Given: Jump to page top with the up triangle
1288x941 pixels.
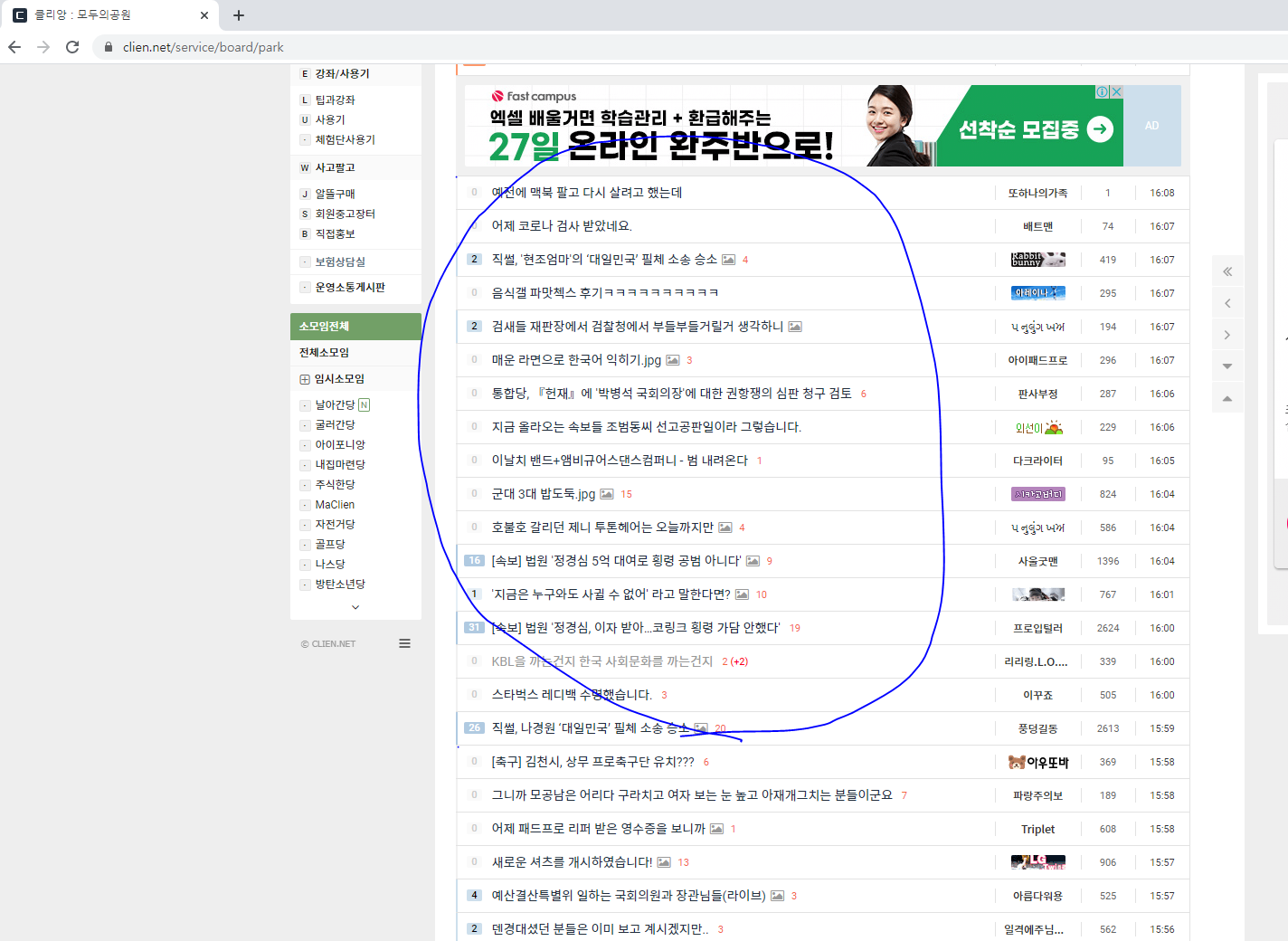Looking at the screenshot, I should point(1227,398).
